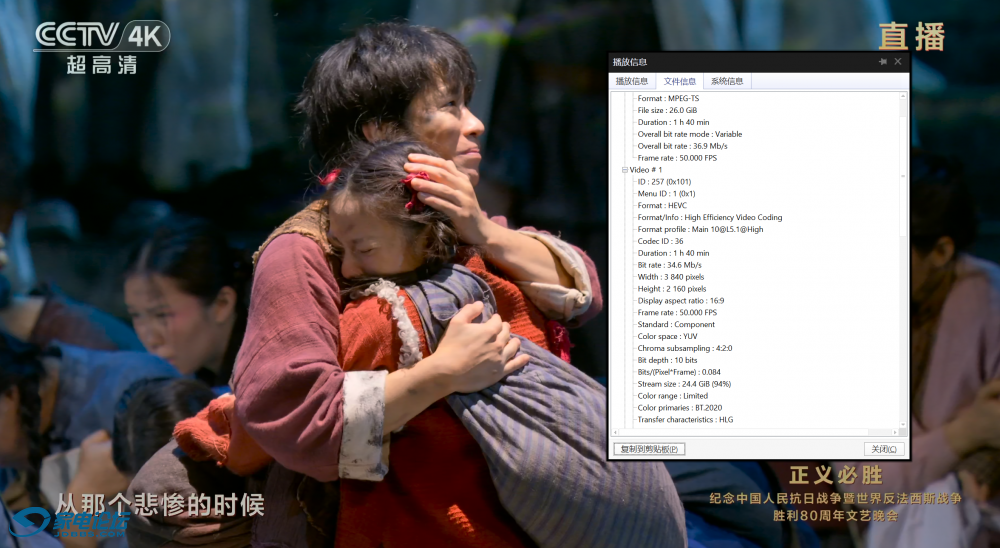1000x548 pixels.
Task: Select the File size : 26.0 GiB row
Action: point(667,110)
